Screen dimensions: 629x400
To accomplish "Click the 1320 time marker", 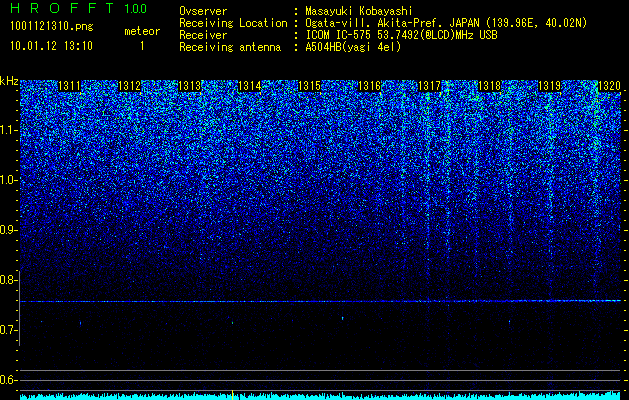I will pyautogui.click(x=609, y=86).
